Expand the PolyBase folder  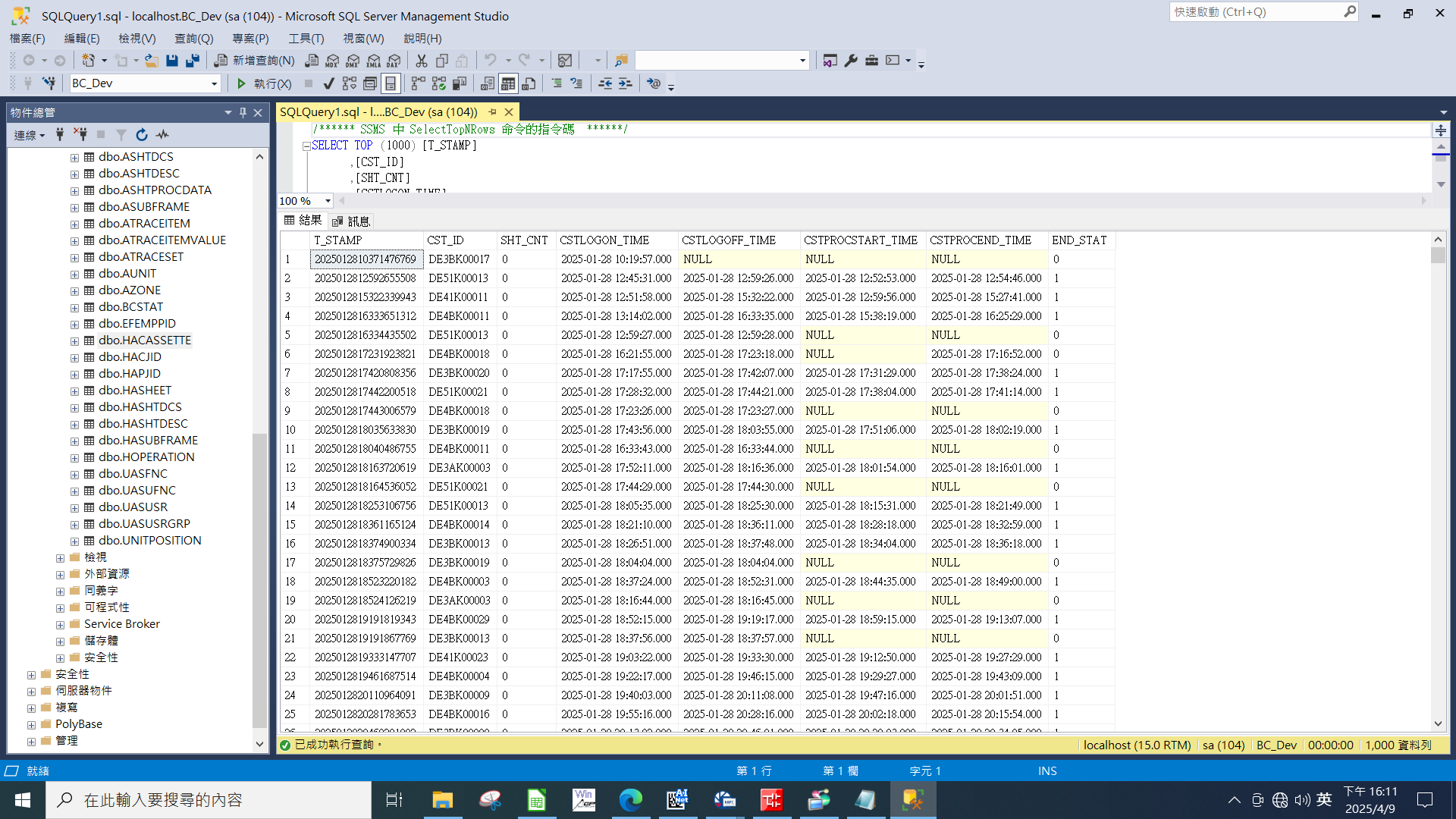(31, 725)
